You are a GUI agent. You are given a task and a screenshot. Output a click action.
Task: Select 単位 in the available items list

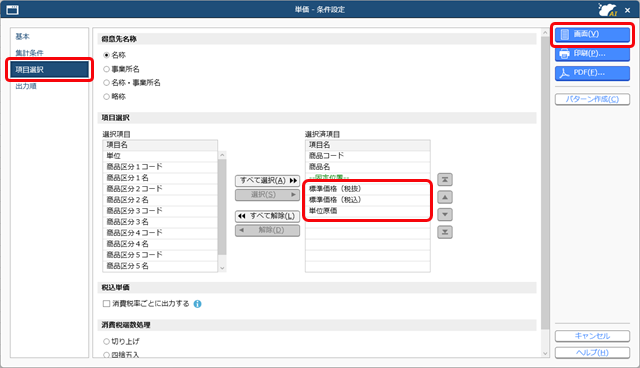point(160,156)
